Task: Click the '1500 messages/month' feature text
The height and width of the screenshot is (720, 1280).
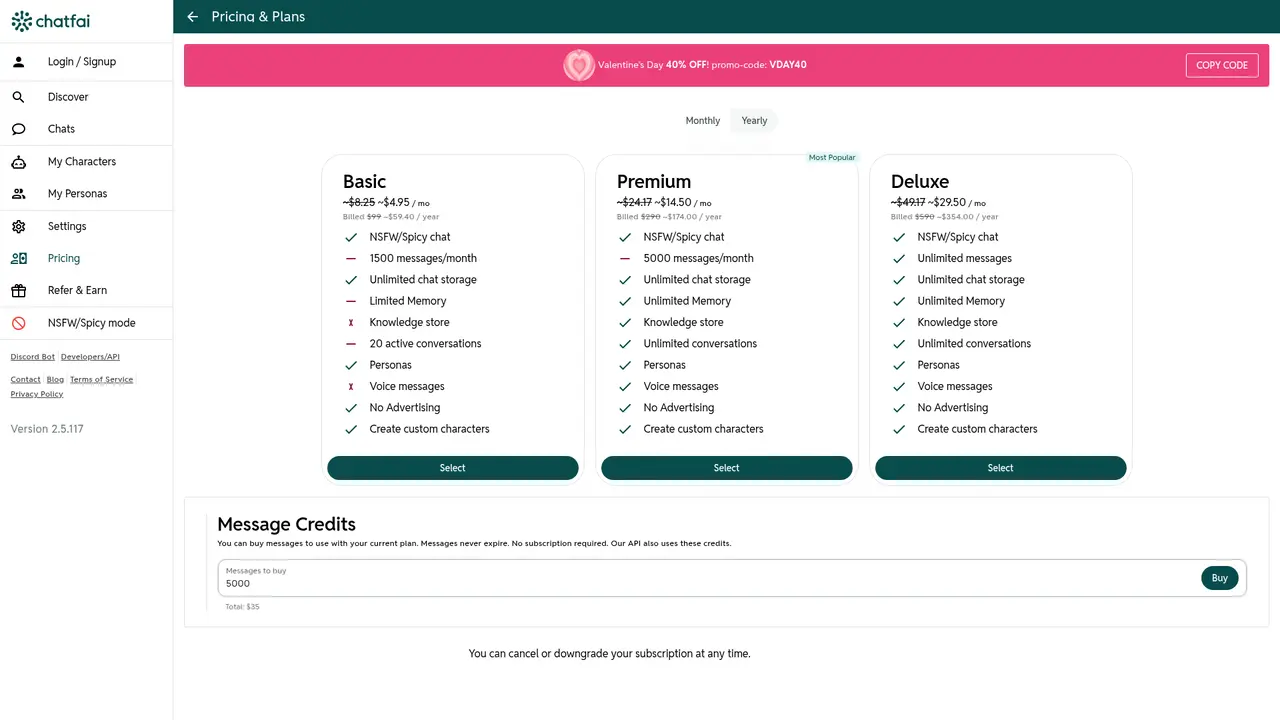Action: click(423, 259)
